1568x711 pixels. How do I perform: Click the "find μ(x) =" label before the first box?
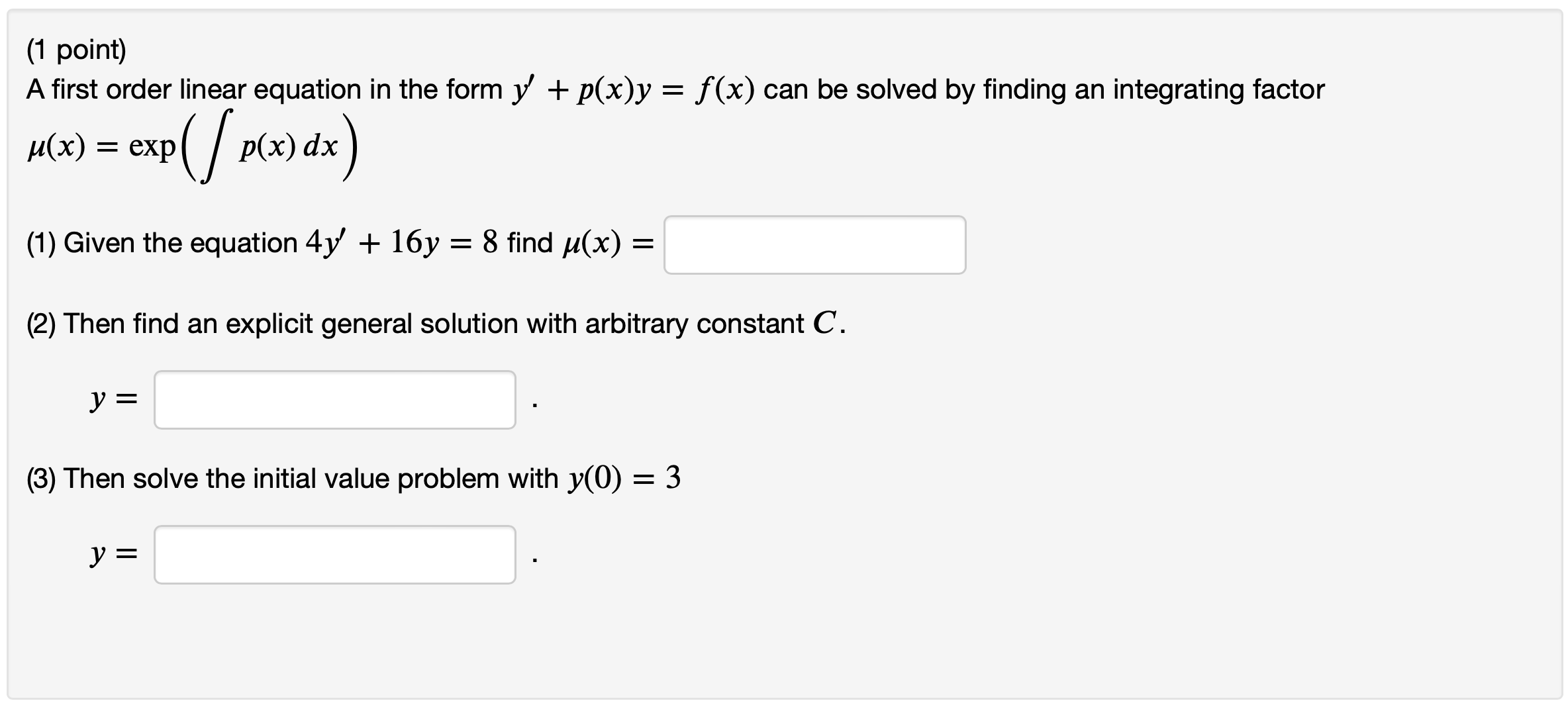581,243
